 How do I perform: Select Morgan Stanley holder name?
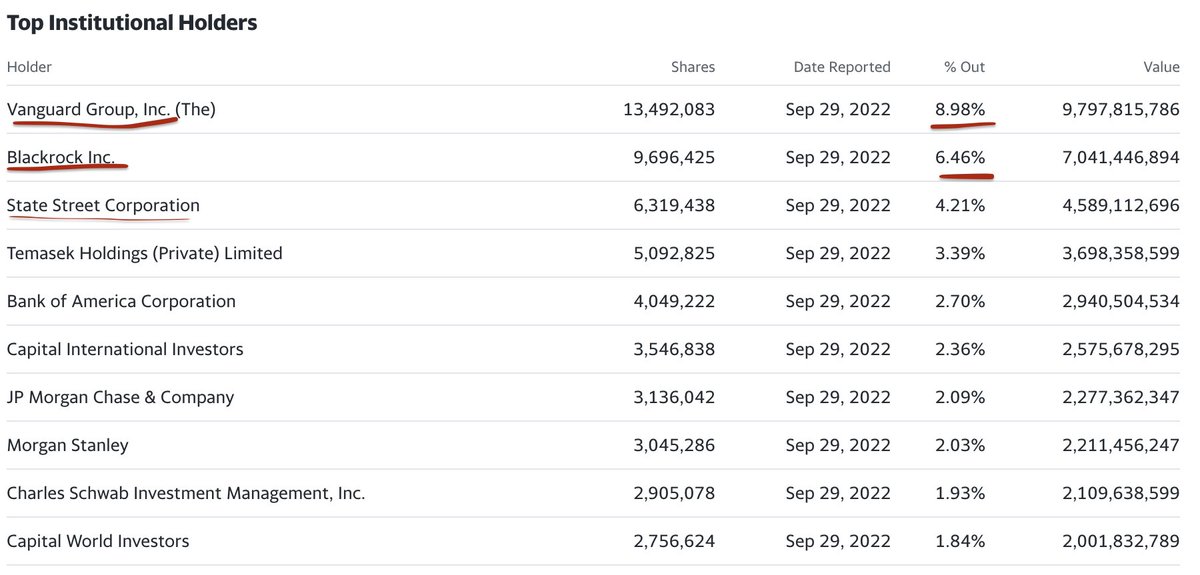[68, 445]
